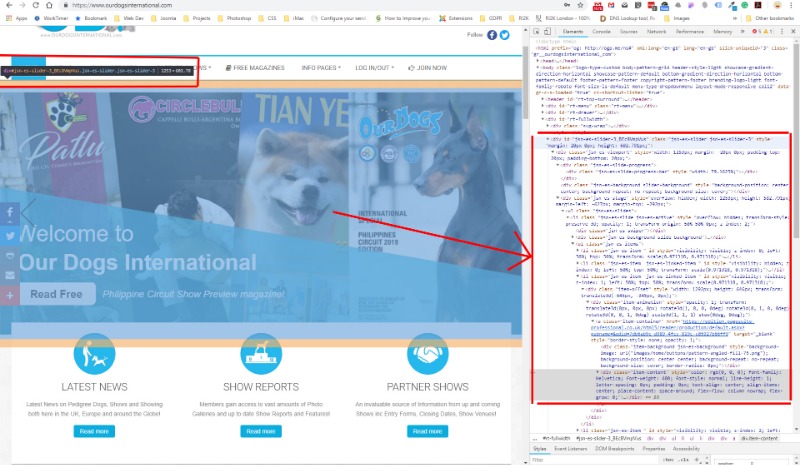Switch to the Network tab
Viewport: 800px width, 465px height.
pyautogui.click(x=656, y=32)
